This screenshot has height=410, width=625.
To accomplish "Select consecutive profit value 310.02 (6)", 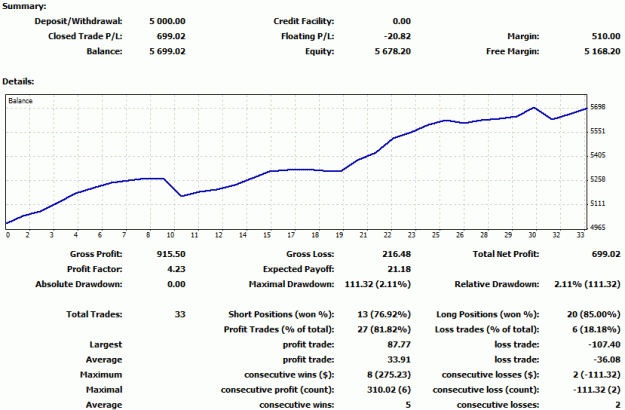I will click(389, 390).
